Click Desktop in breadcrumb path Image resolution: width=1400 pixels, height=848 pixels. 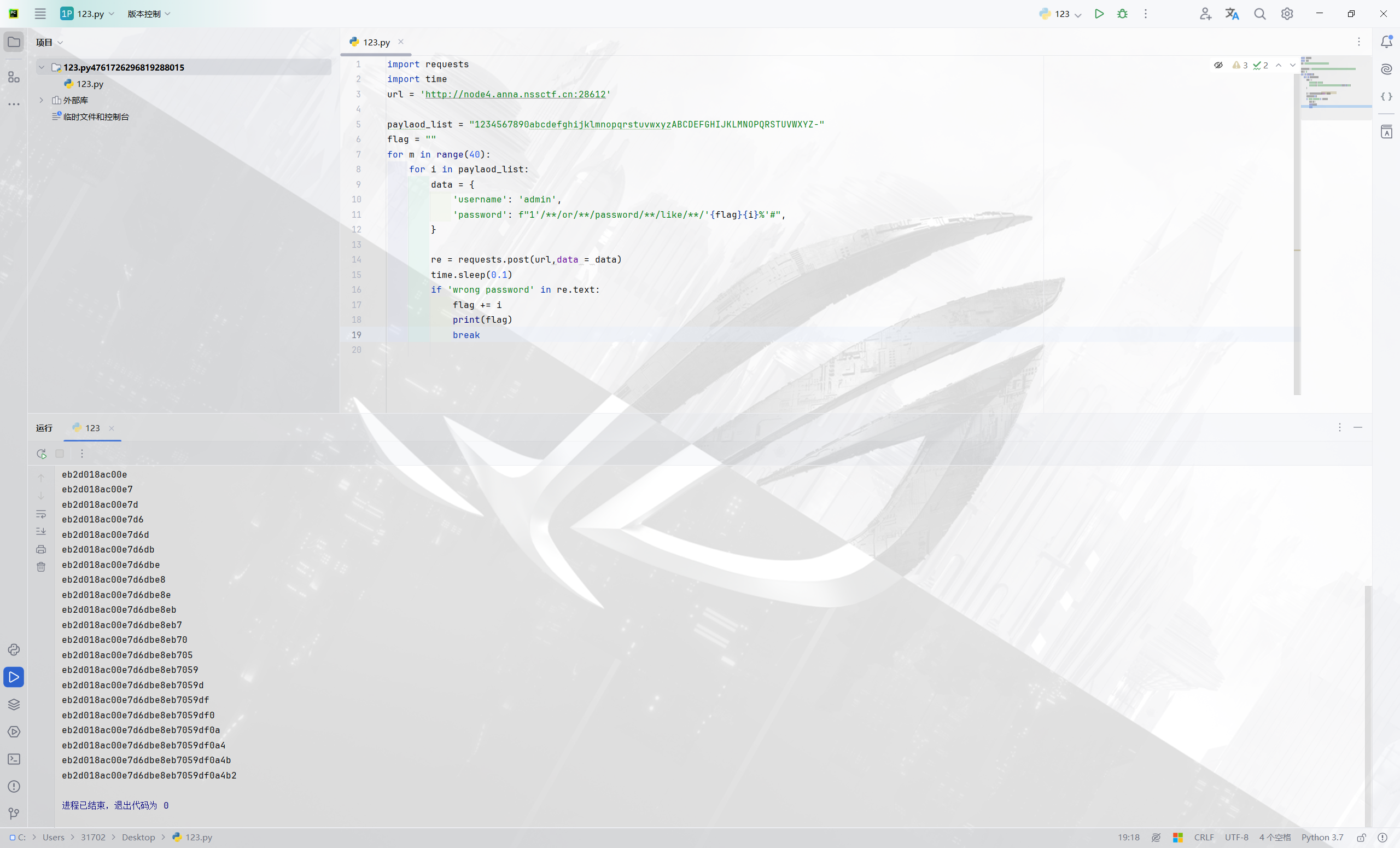[x=138, y=837]
